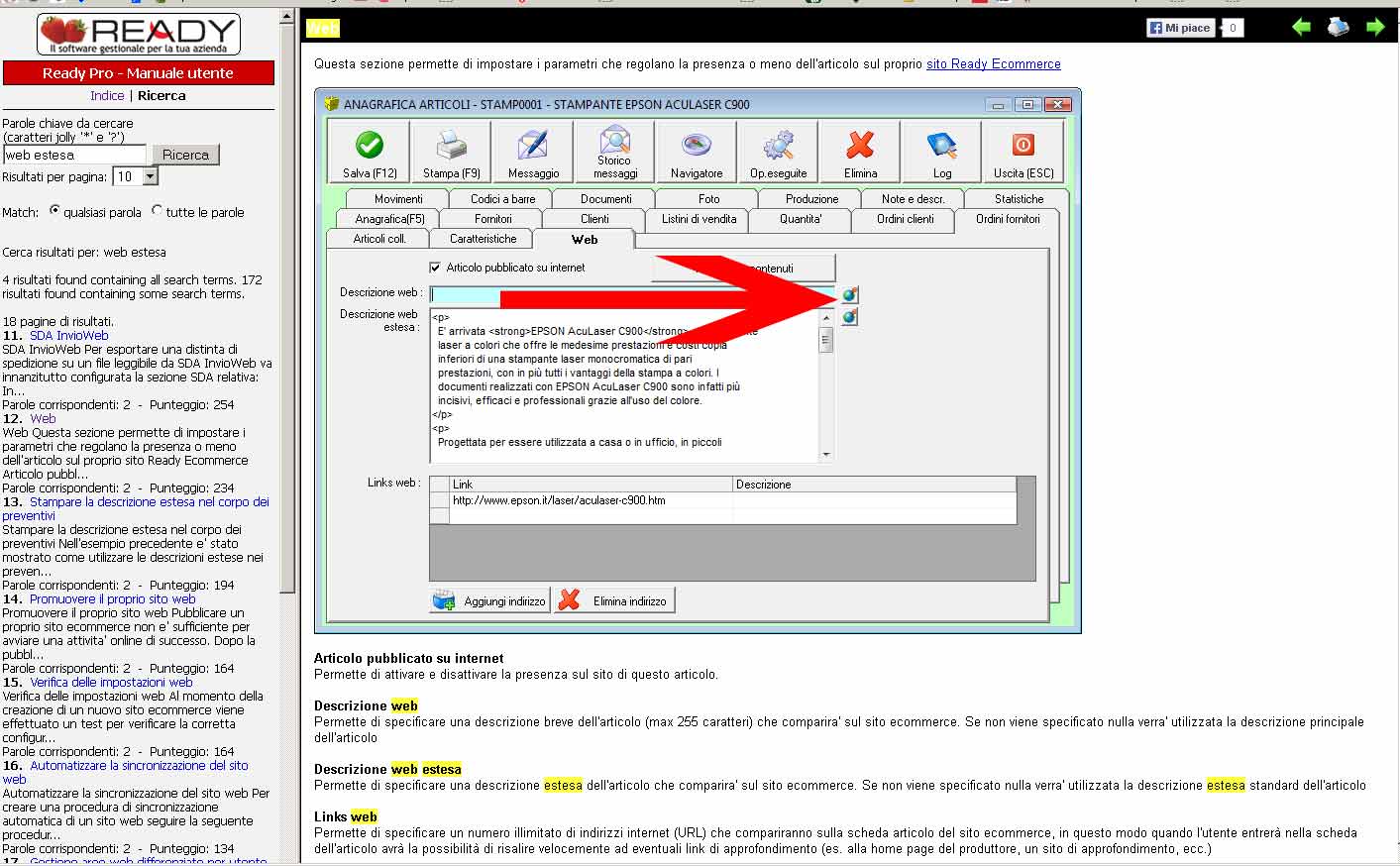Viewport: 1400px width, 866px height.
Task: Click the Uscita (ESC) exit icon
Action: click(1023, 145)
